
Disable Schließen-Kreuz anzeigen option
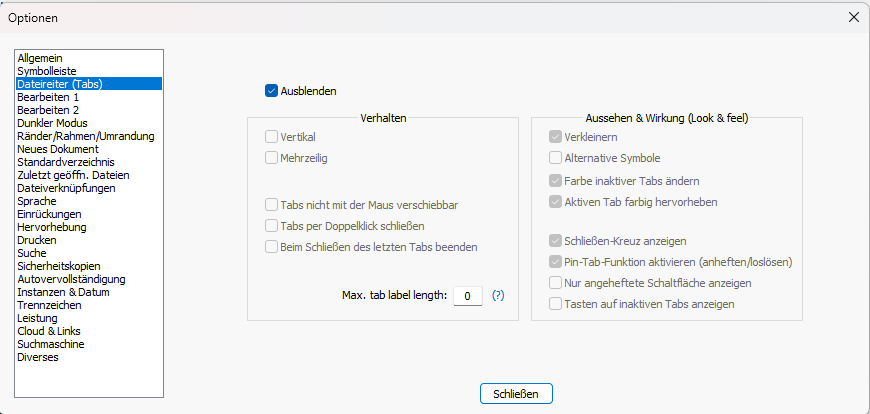coord(555,241)
